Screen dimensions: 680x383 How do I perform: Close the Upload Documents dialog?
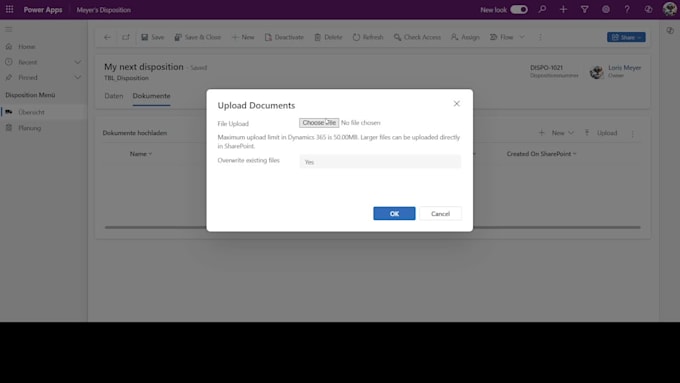tap(457, 104)
